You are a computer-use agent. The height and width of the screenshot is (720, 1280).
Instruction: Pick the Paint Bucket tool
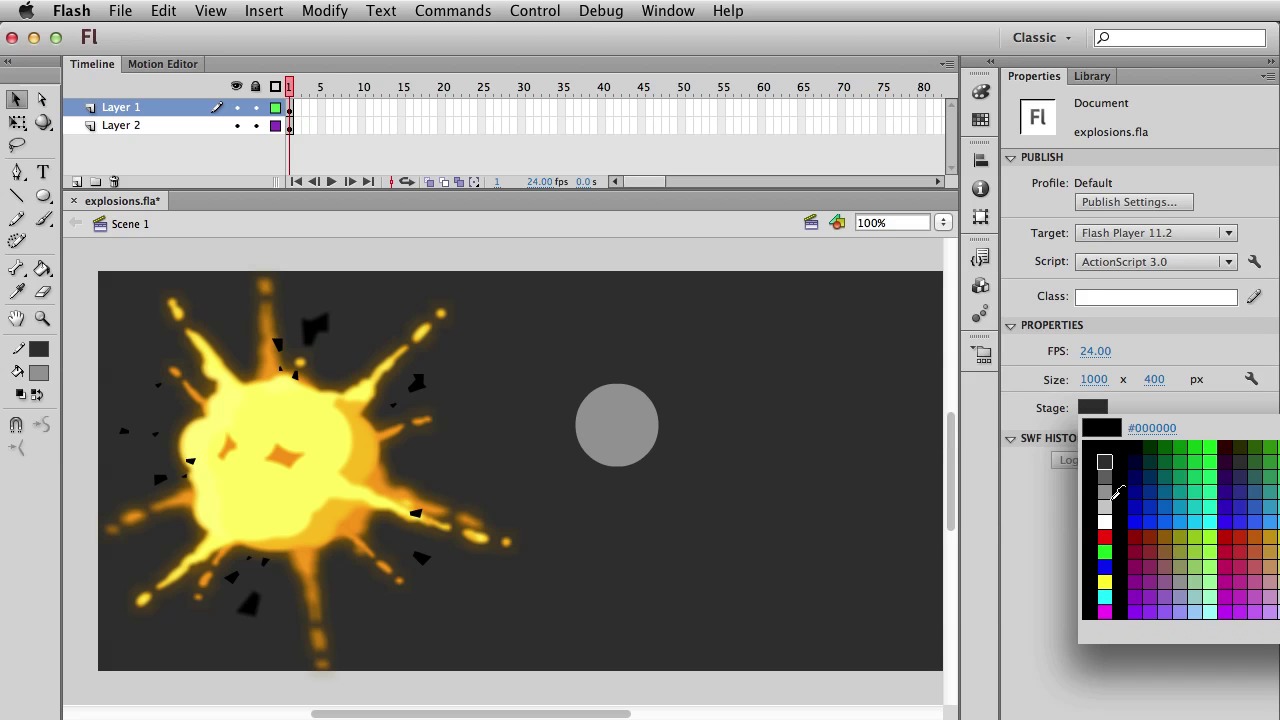pyautogui.click(x=43, y=269)
